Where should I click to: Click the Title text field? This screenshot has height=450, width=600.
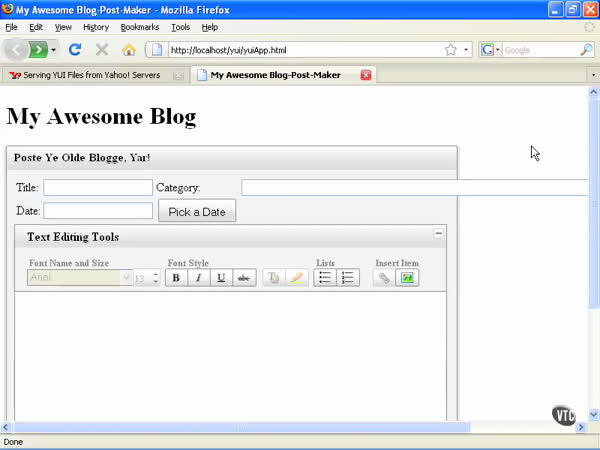[x=98, y=187]
